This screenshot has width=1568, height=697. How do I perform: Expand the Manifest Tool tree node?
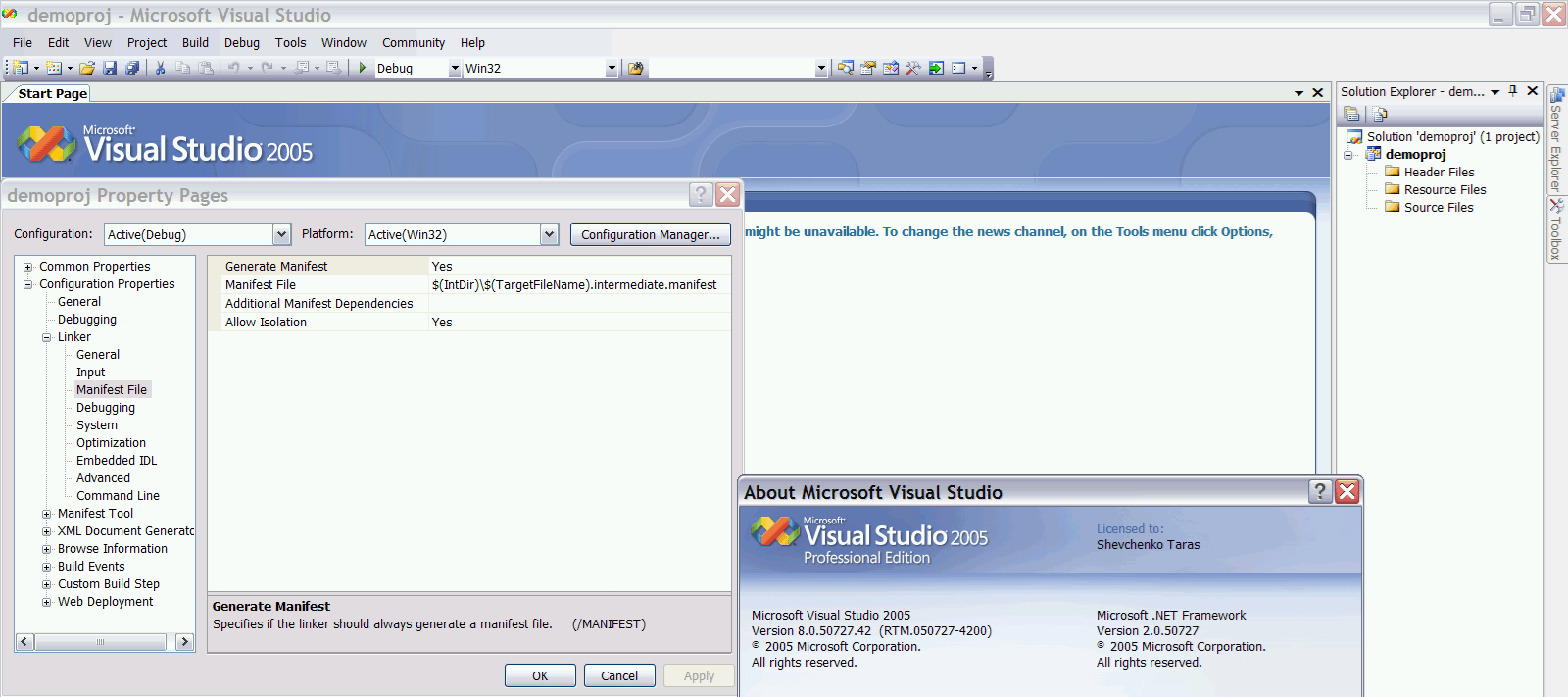[46, 514]
